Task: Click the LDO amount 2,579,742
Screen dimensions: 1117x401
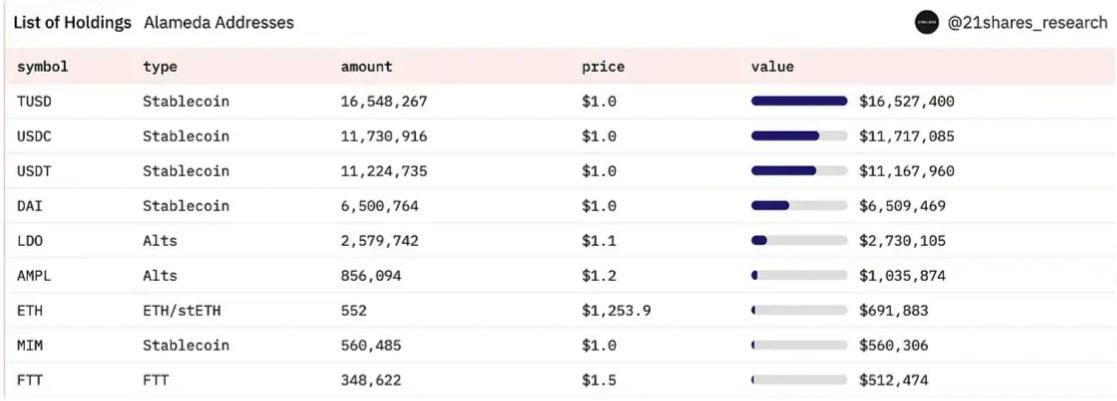Action: tap(379, 241)
